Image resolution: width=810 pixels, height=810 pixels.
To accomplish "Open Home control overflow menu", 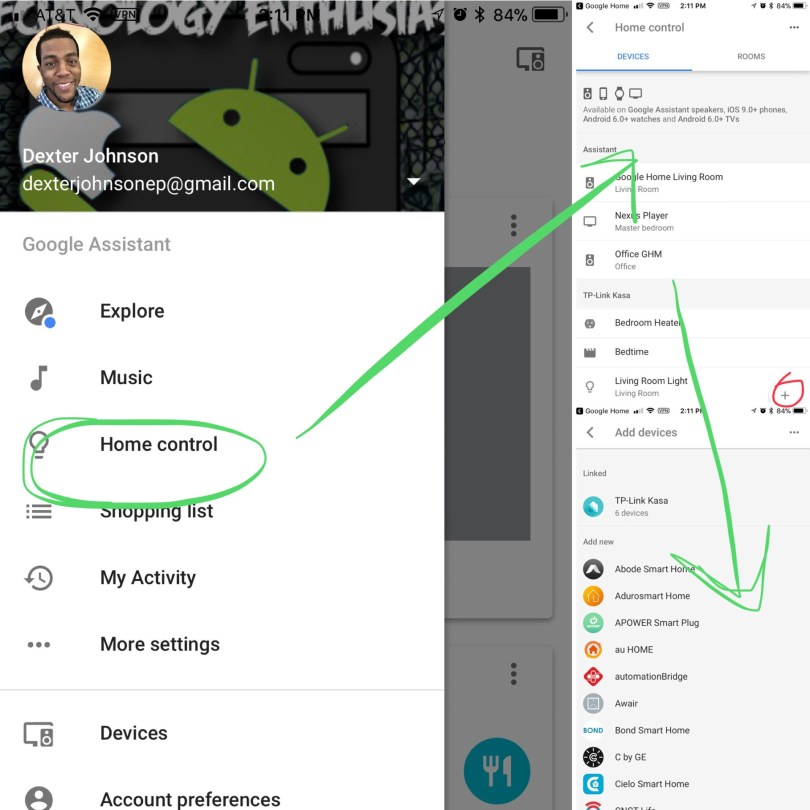I will (x=794, y=28).
